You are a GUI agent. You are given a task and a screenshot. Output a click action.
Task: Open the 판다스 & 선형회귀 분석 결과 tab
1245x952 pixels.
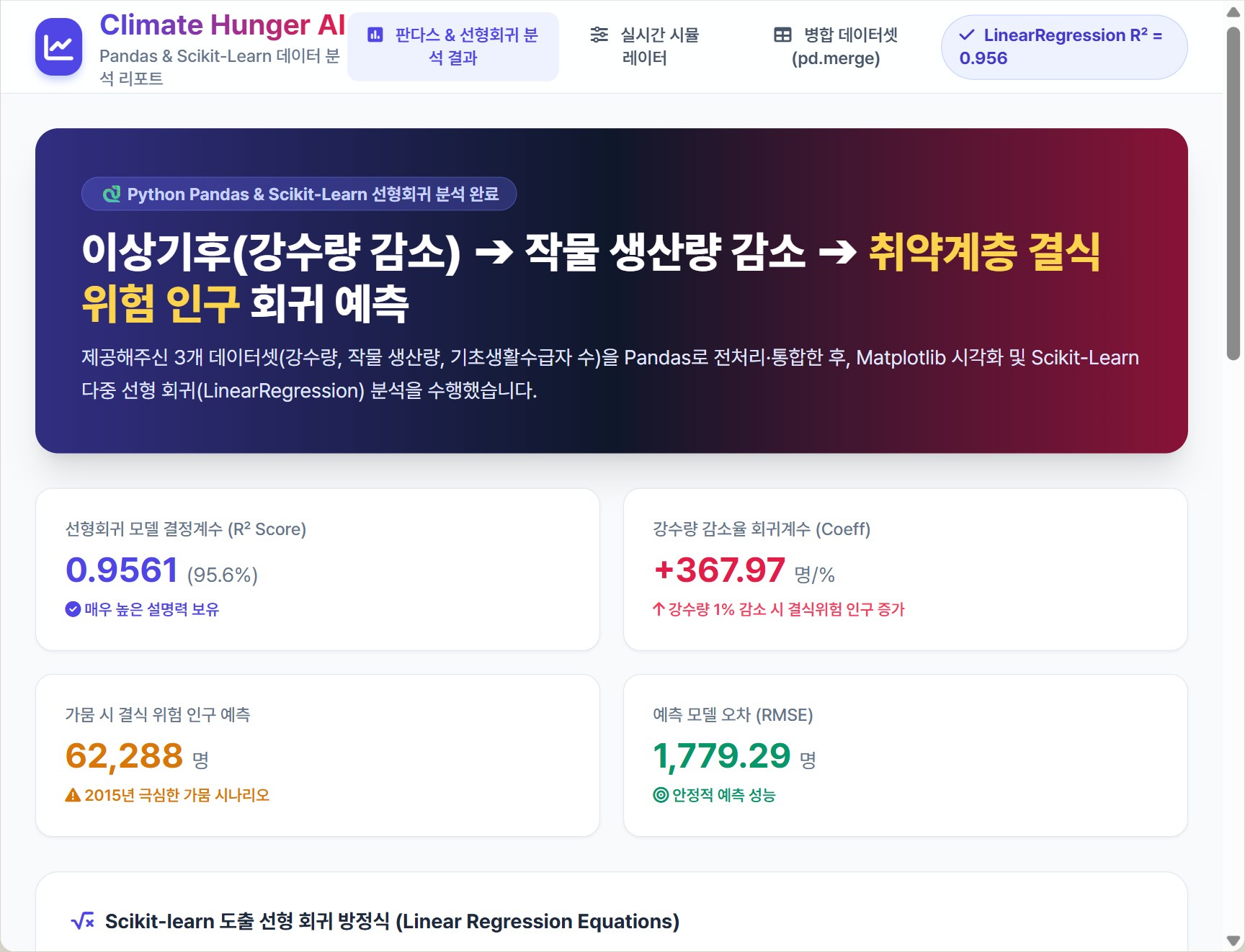(x=452, y=47)
